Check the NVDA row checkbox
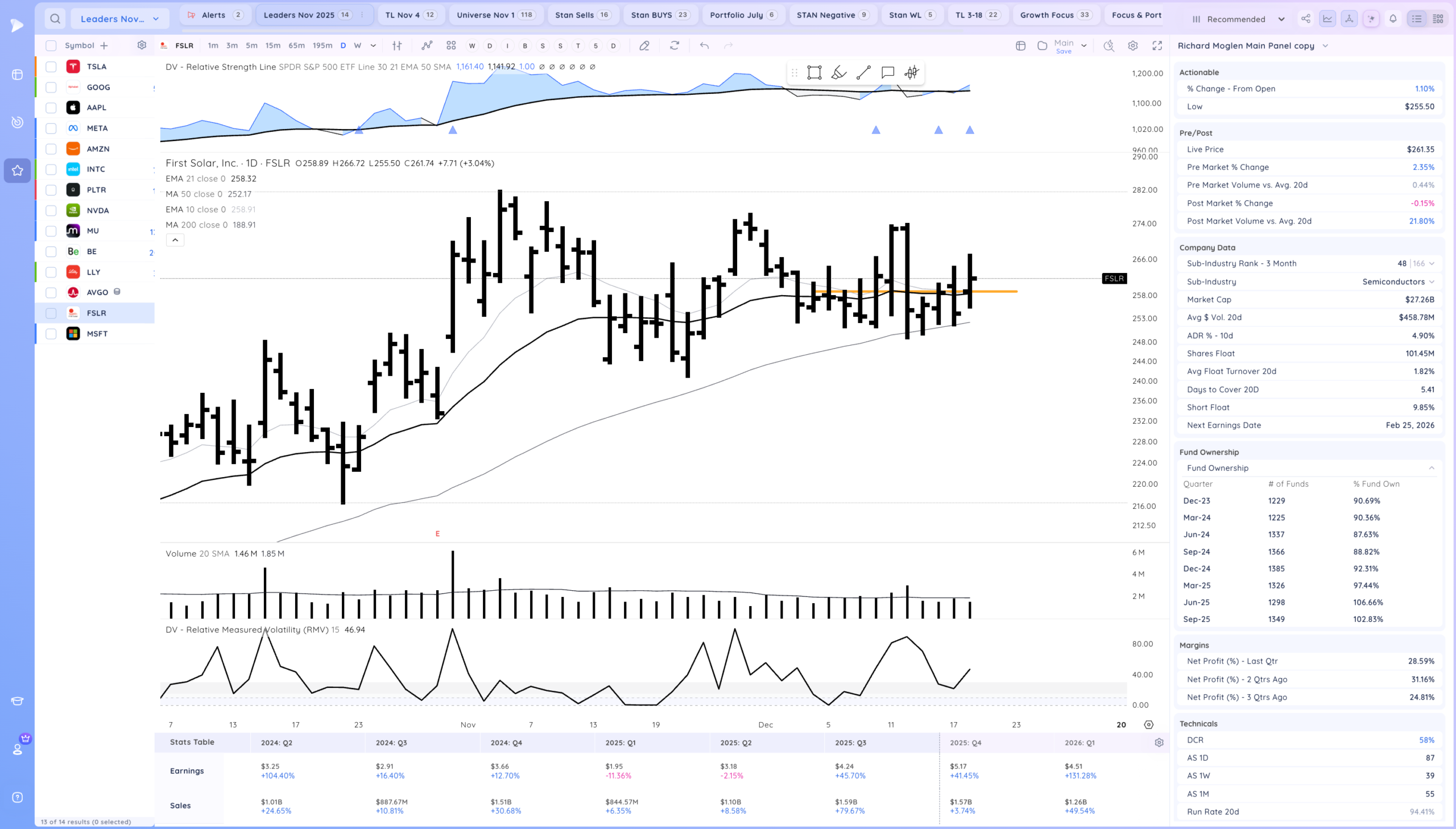Screen dimensions: 1456x829 [x=51, y=211]
